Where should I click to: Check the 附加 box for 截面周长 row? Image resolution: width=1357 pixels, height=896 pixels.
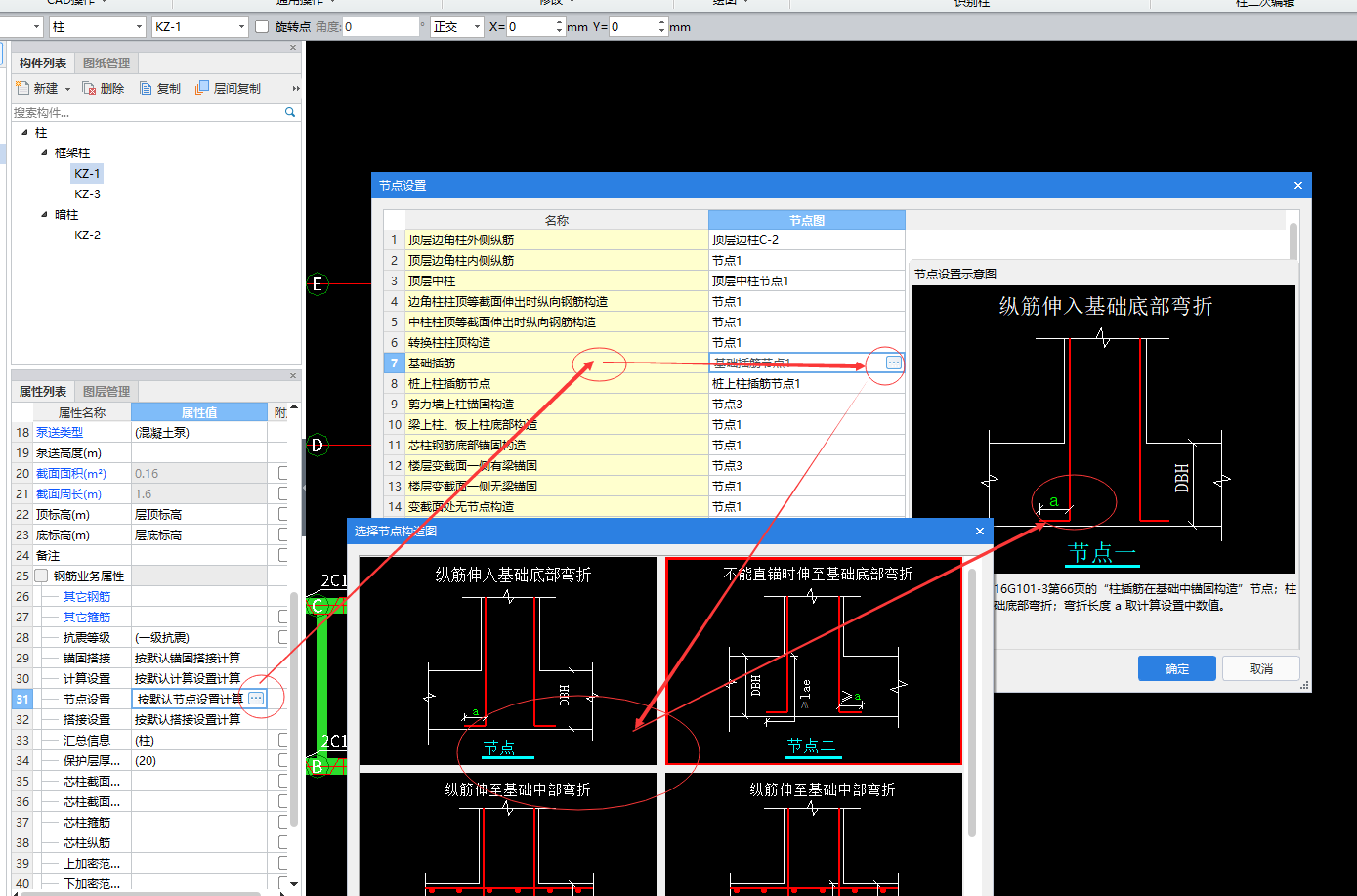(x=283, y=493)
